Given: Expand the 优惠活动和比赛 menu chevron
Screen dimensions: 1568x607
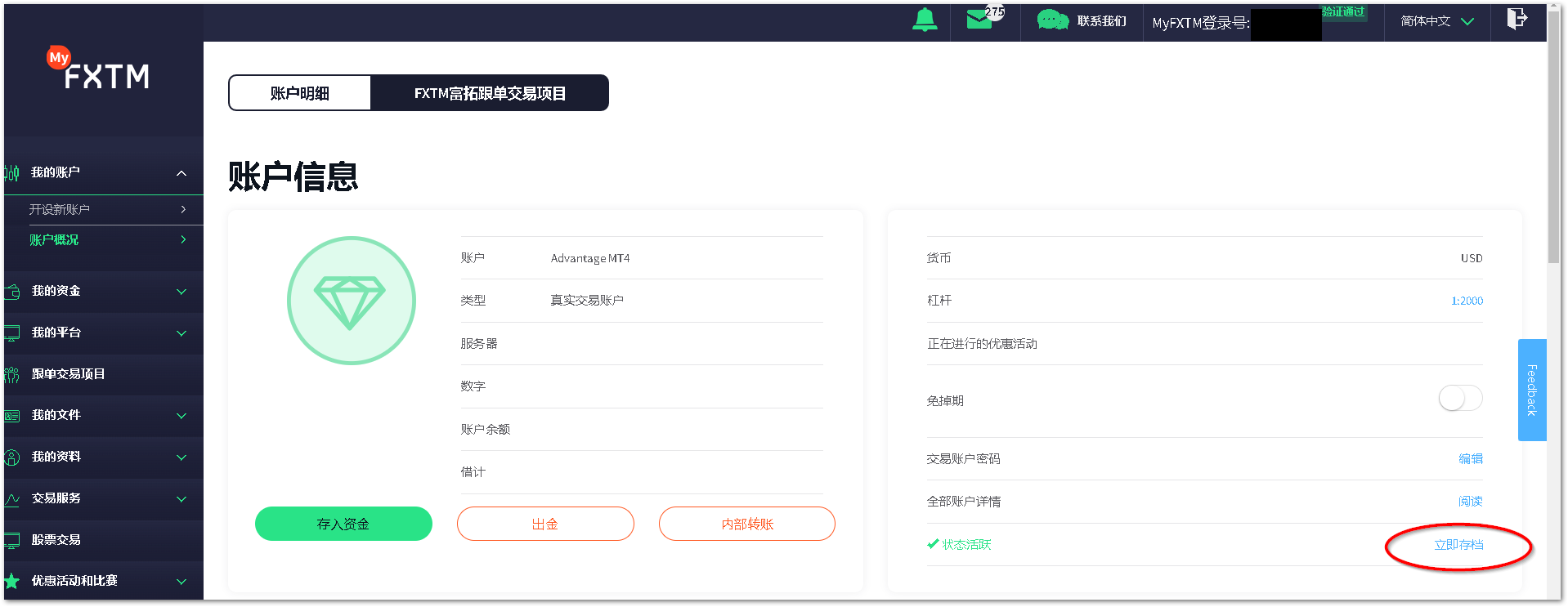Looking at the screenshot, I should pos(181,582).
